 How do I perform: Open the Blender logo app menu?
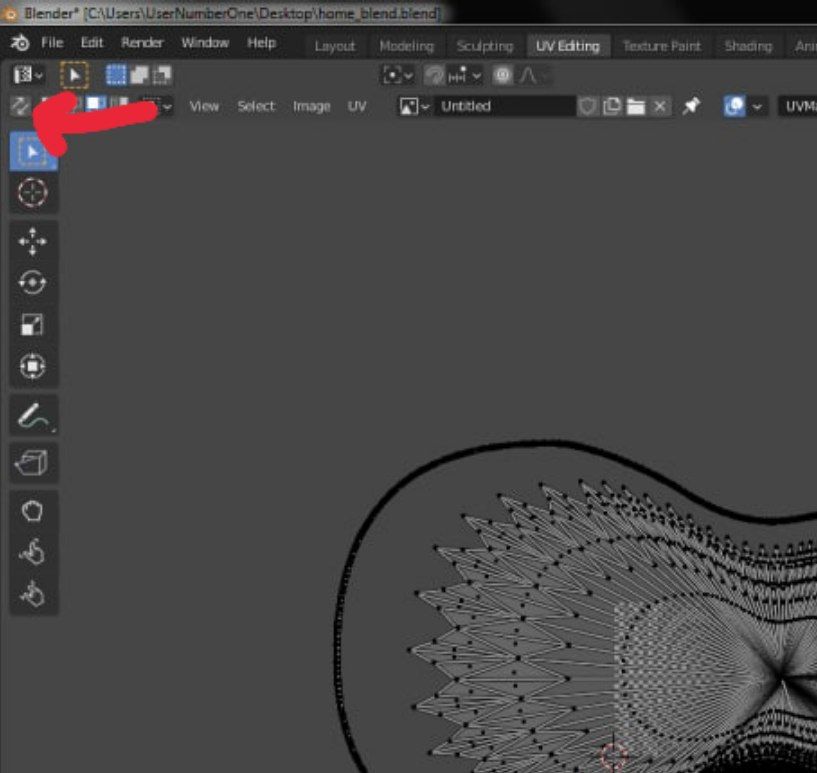pos(20,43)
